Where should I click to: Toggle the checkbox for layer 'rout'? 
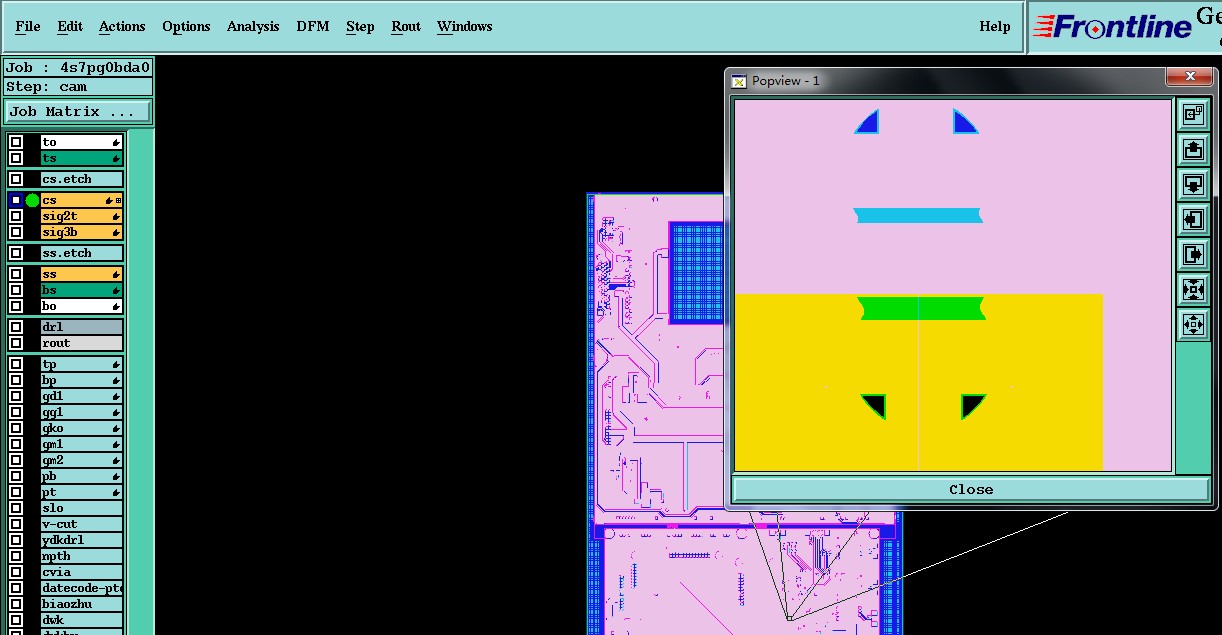[x=16, y=343]
